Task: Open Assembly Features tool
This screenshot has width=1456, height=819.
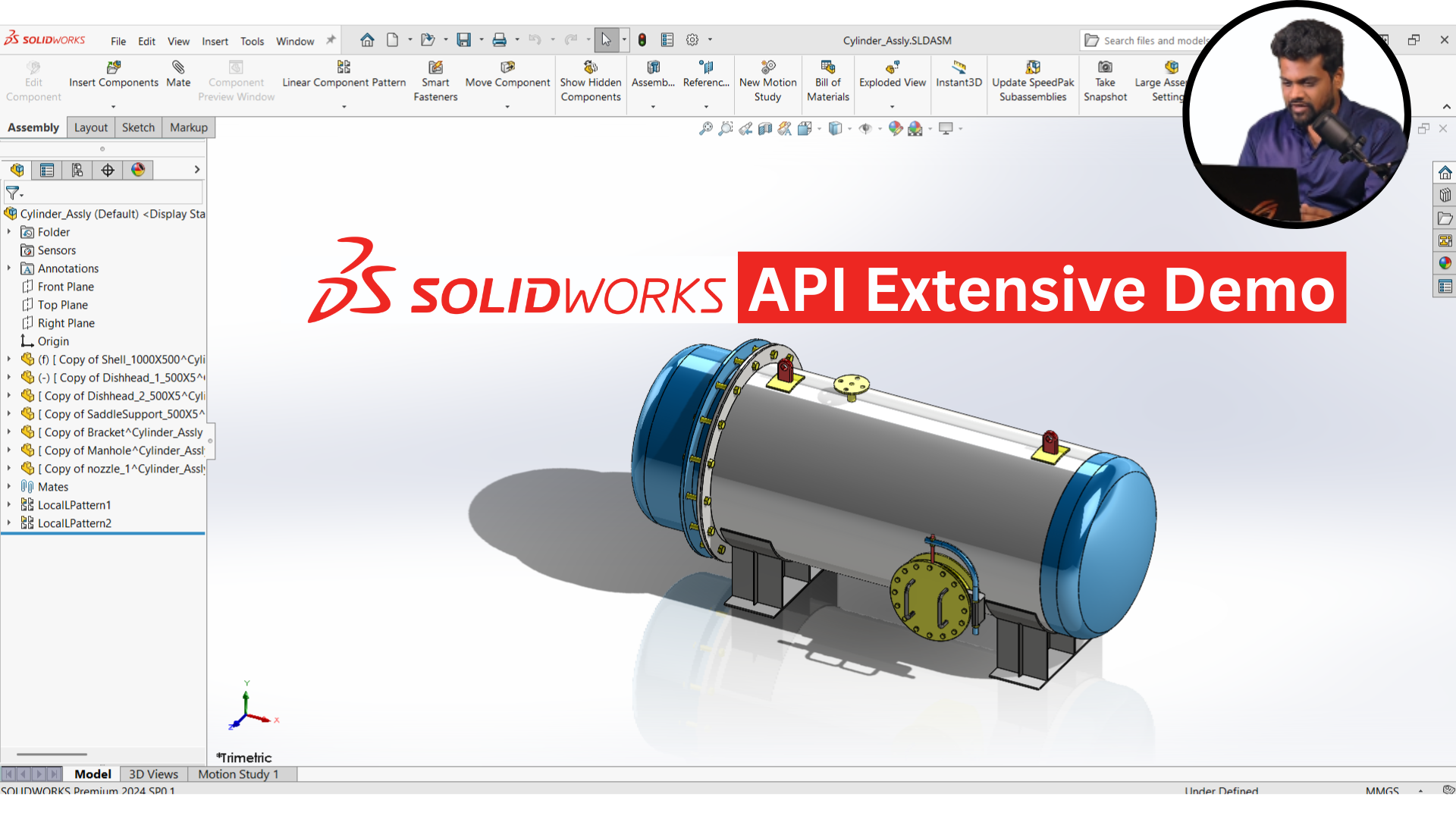Action: pos(653,74)
